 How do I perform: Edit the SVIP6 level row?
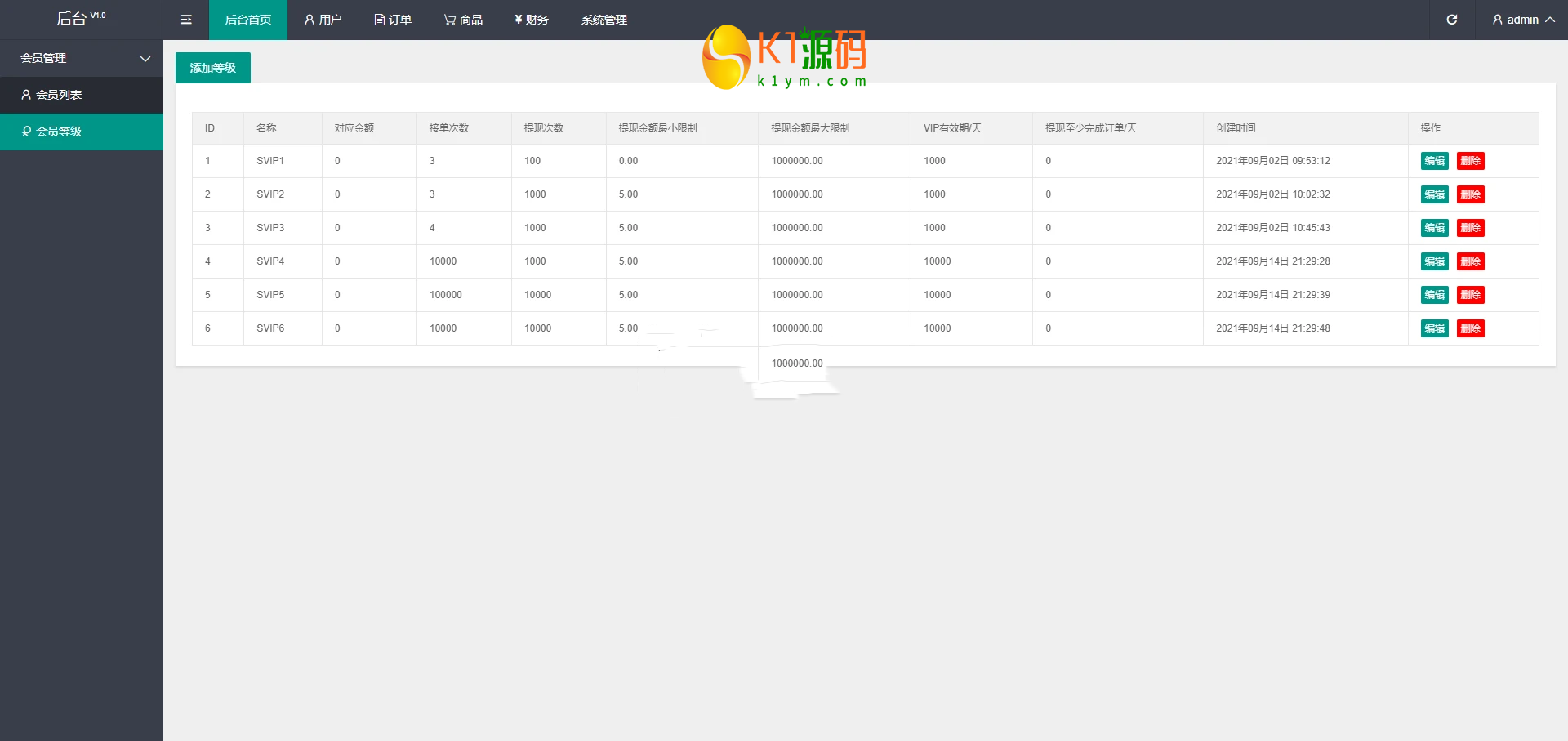click(x=1435, y=328)
